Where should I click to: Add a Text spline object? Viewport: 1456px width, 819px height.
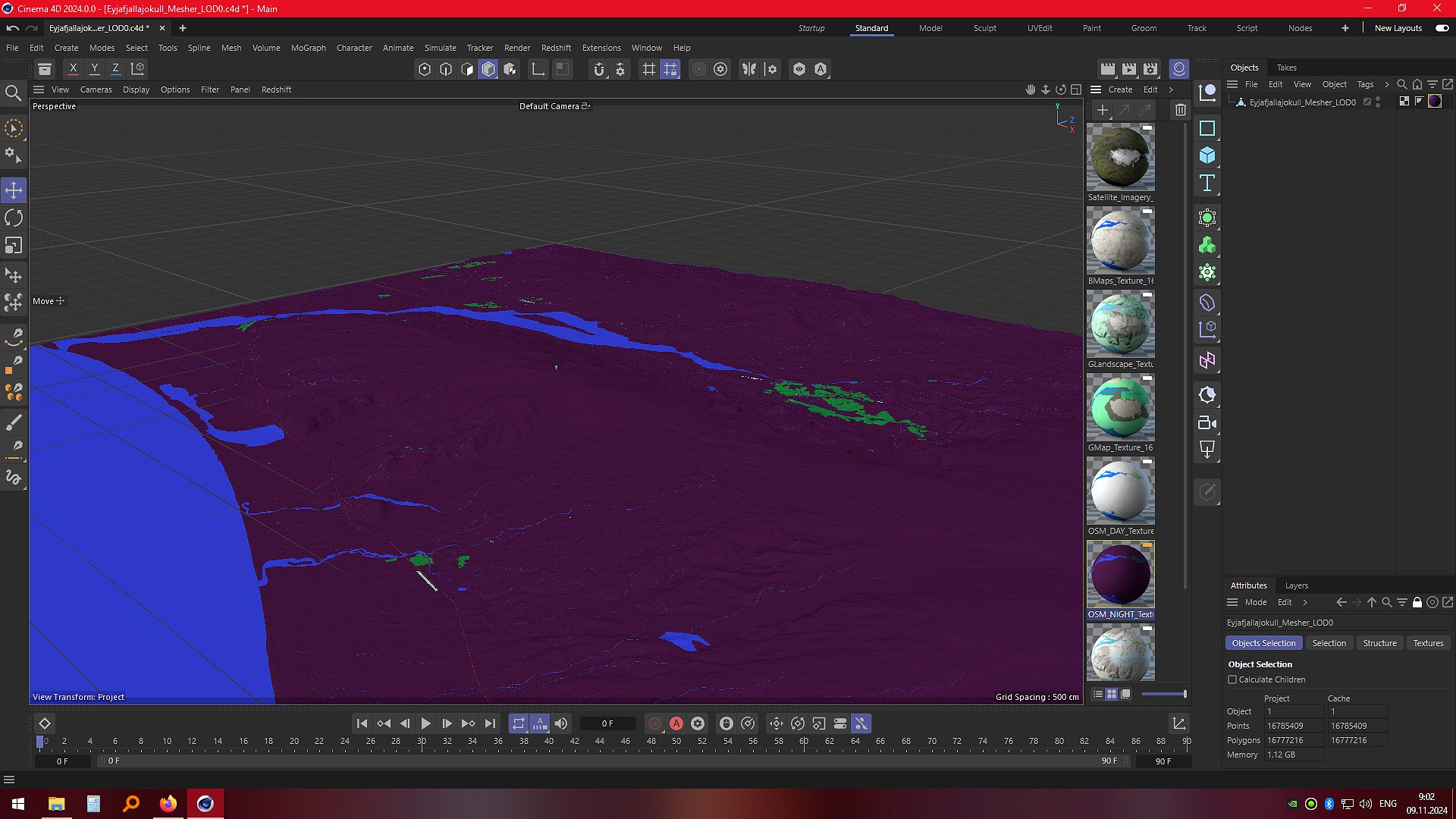(1207, 184)
